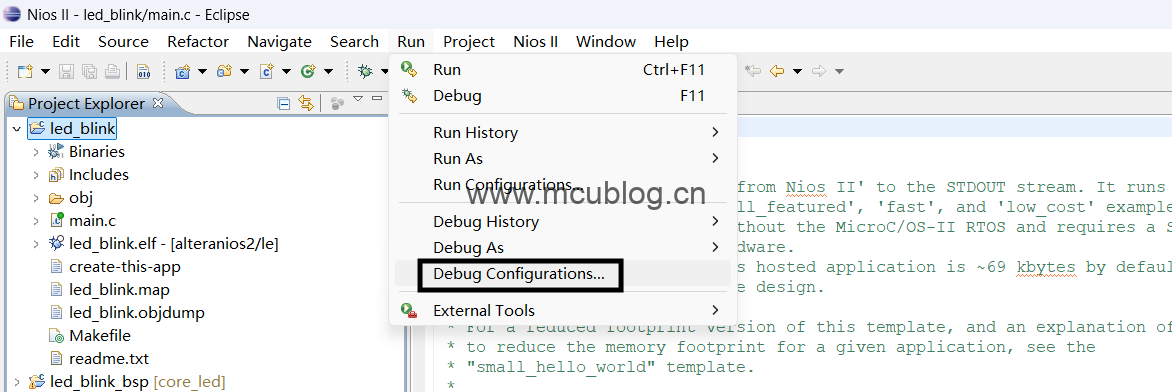Viewport: 1172px width, 392px height.
Task: Toggle Link with Editor in Project Explorer
Action: coord(305,103)
